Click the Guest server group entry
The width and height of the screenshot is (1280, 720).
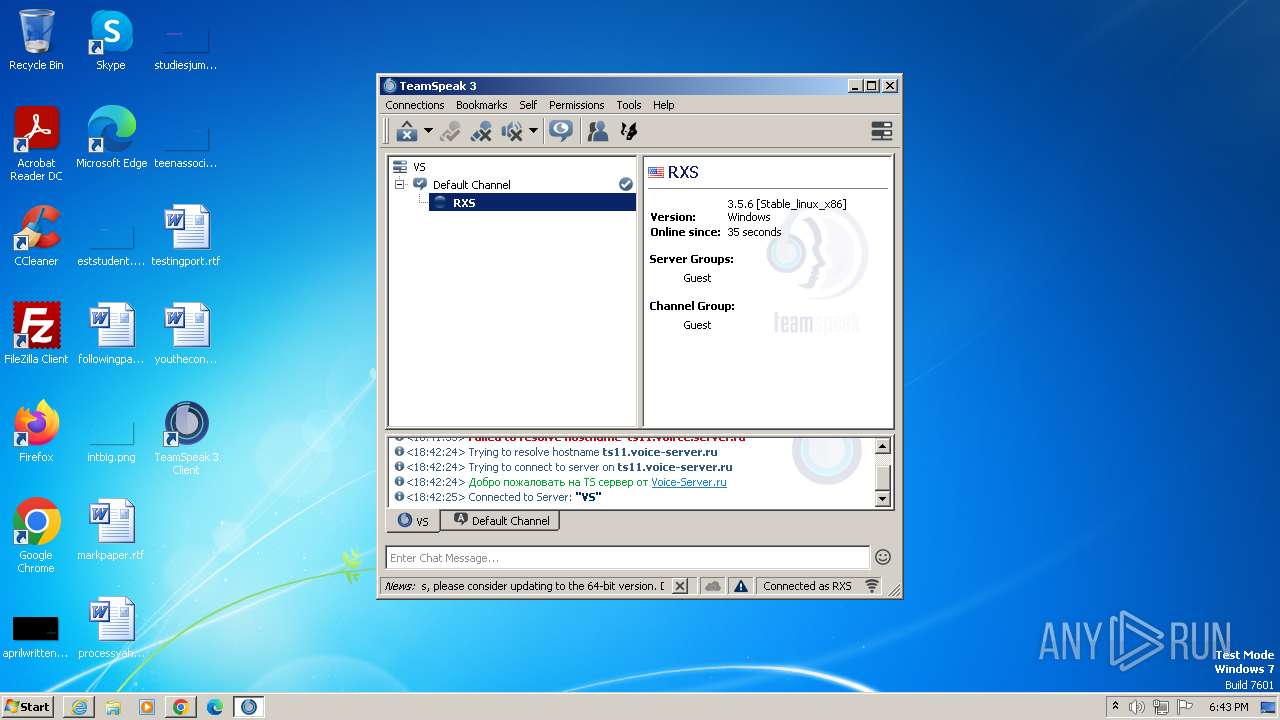697,278
